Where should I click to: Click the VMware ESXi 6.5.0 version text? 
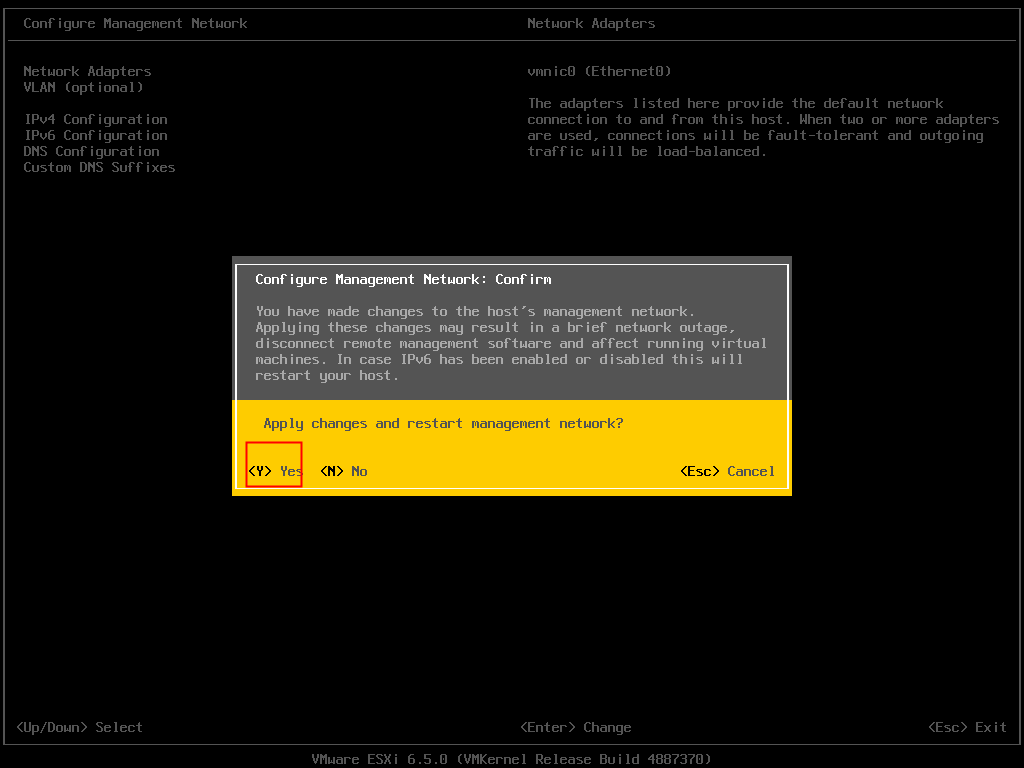coord(511,759)
